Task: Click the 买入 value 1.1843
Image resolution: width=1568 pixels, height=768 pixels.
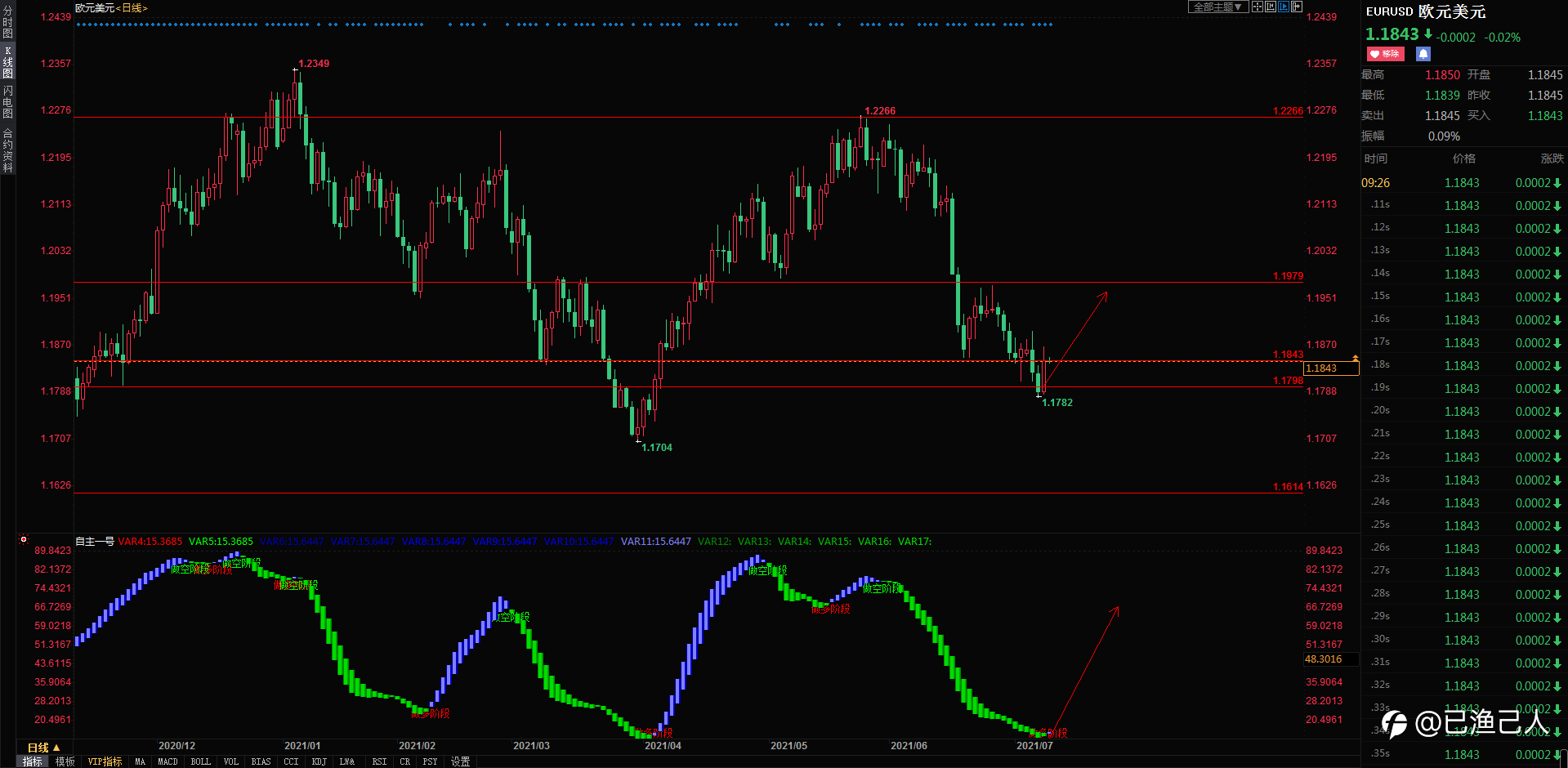Action: (x=1545, y=116)
